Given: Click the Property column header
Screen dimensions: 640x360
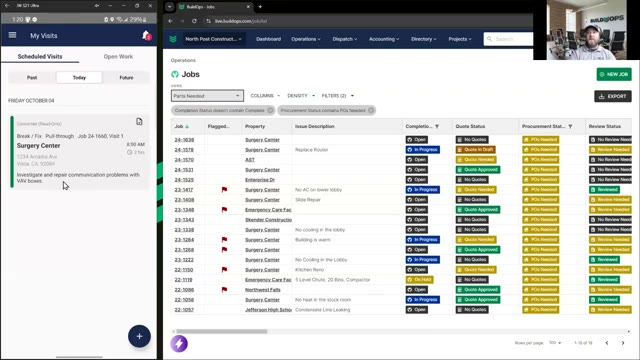Looking at the screenshot, I should [255, 127].
